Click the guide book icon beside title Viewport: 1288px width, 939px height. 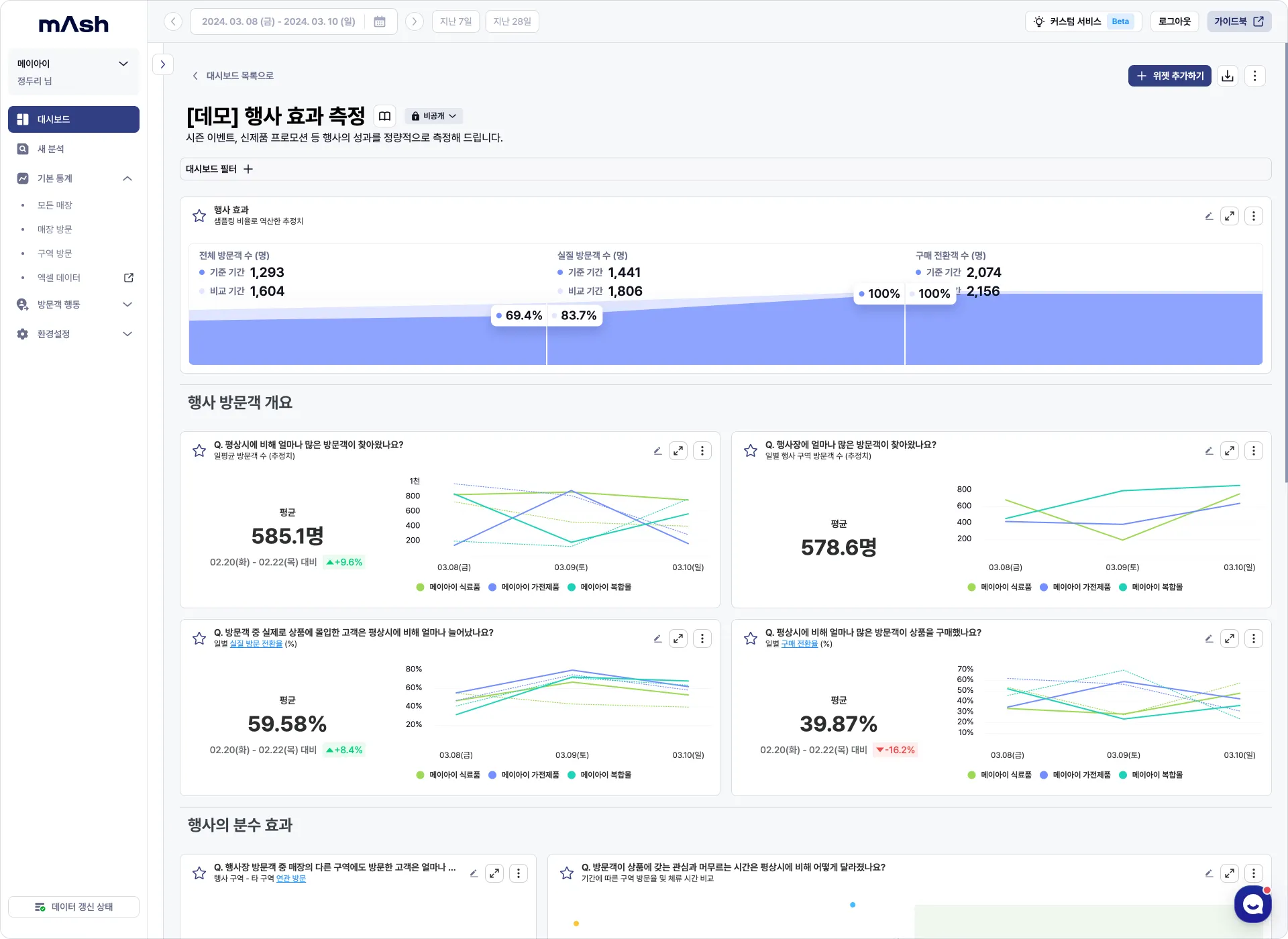tap(384, 116)
